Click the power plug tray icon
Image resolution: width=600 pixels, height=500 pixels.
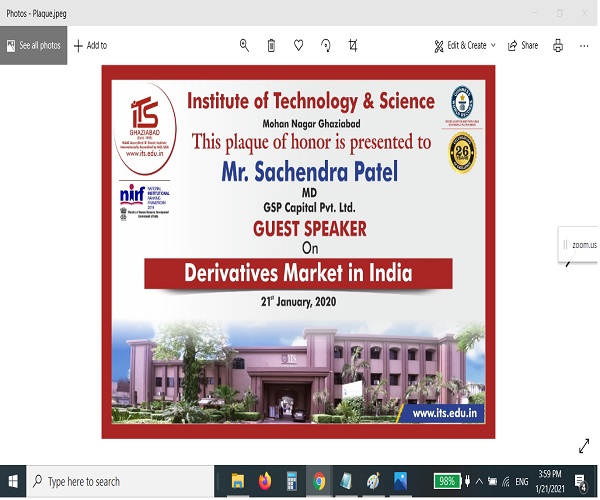pos(467,481)
